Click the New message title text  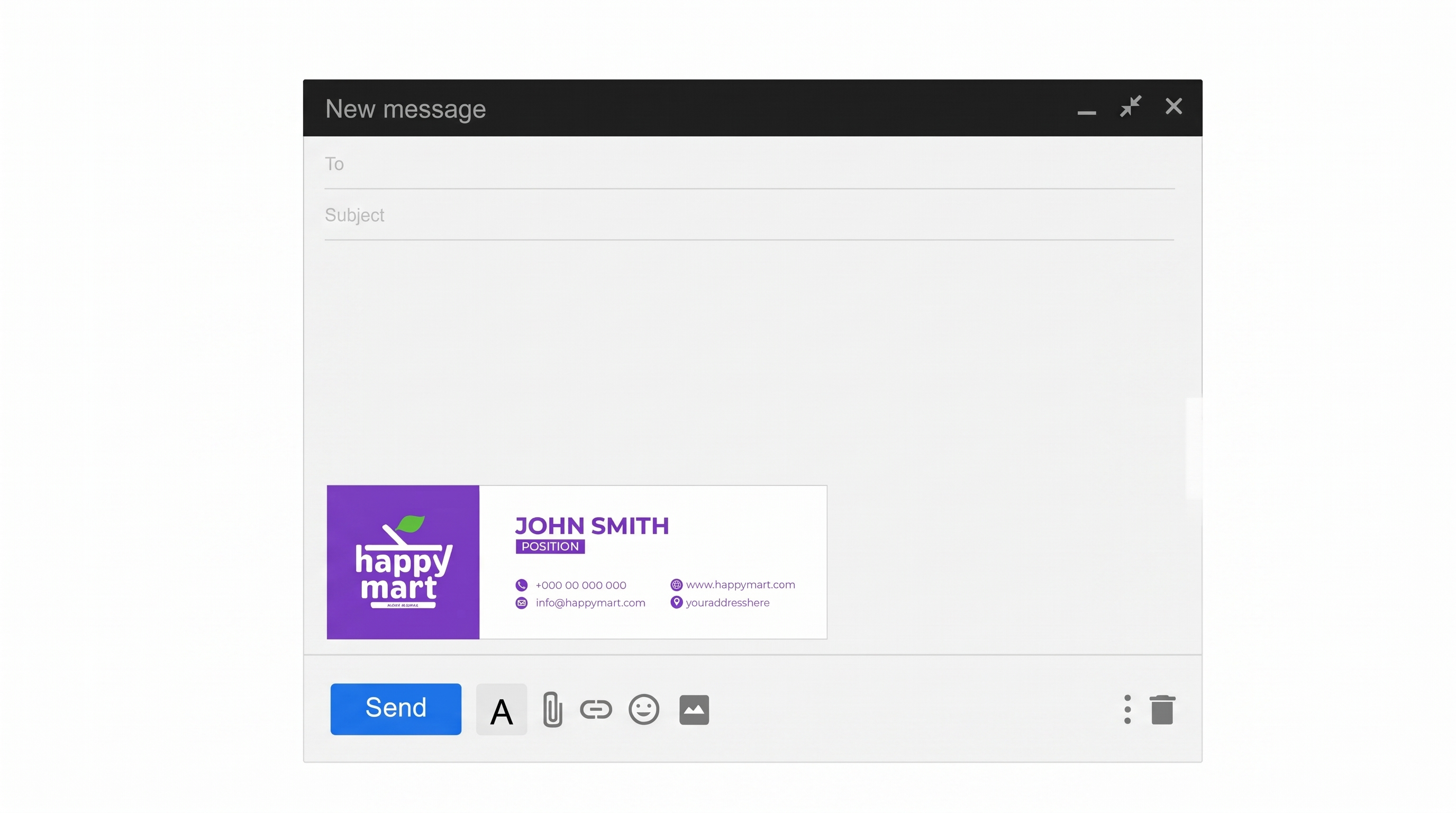(x=405, y=109)
